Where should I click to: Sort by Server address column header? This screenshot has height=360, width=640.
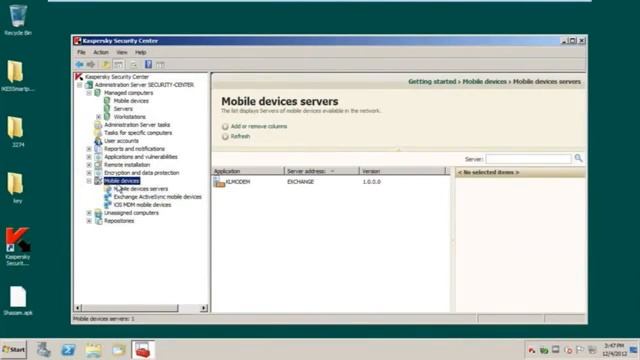coord(322,171)
